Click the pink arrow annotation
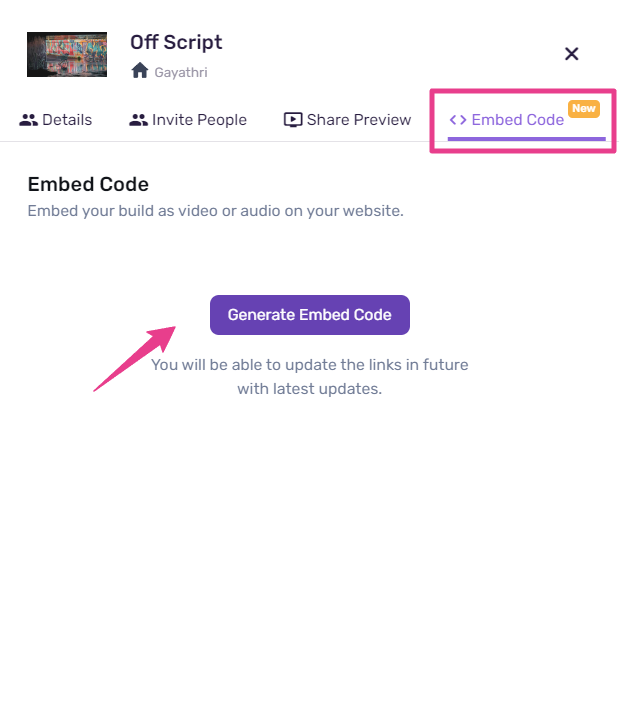 pos(135,357)
